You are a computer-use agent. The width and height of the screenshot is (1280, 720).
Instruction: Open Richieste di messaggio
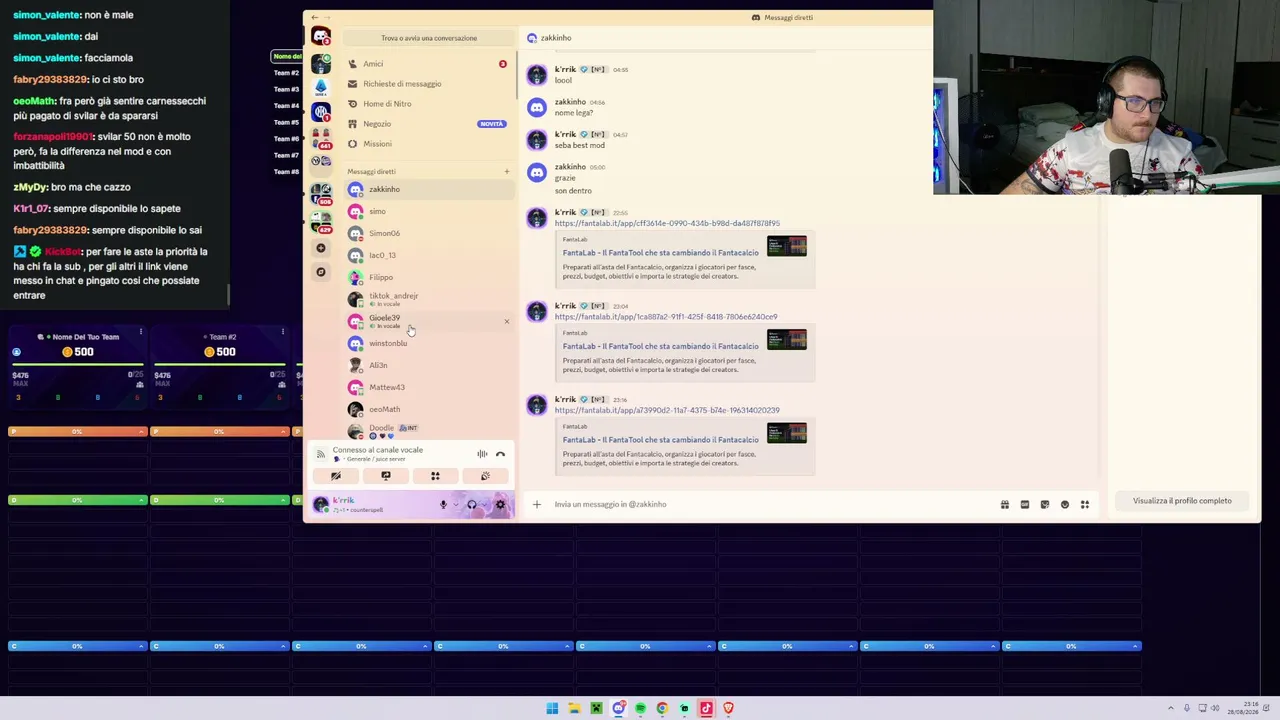[428, 84]
